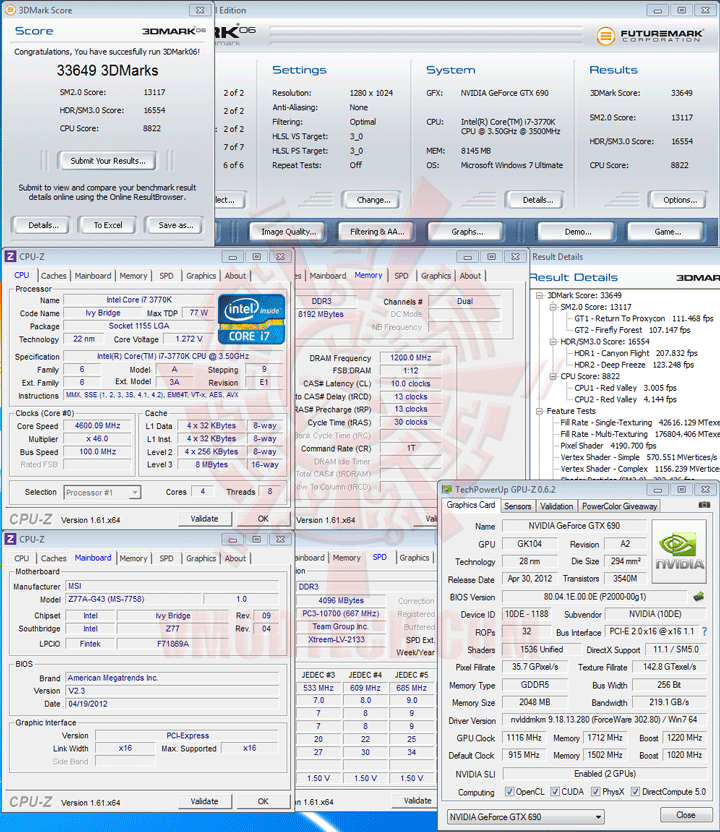Click Details button under System

coord(537,200)
